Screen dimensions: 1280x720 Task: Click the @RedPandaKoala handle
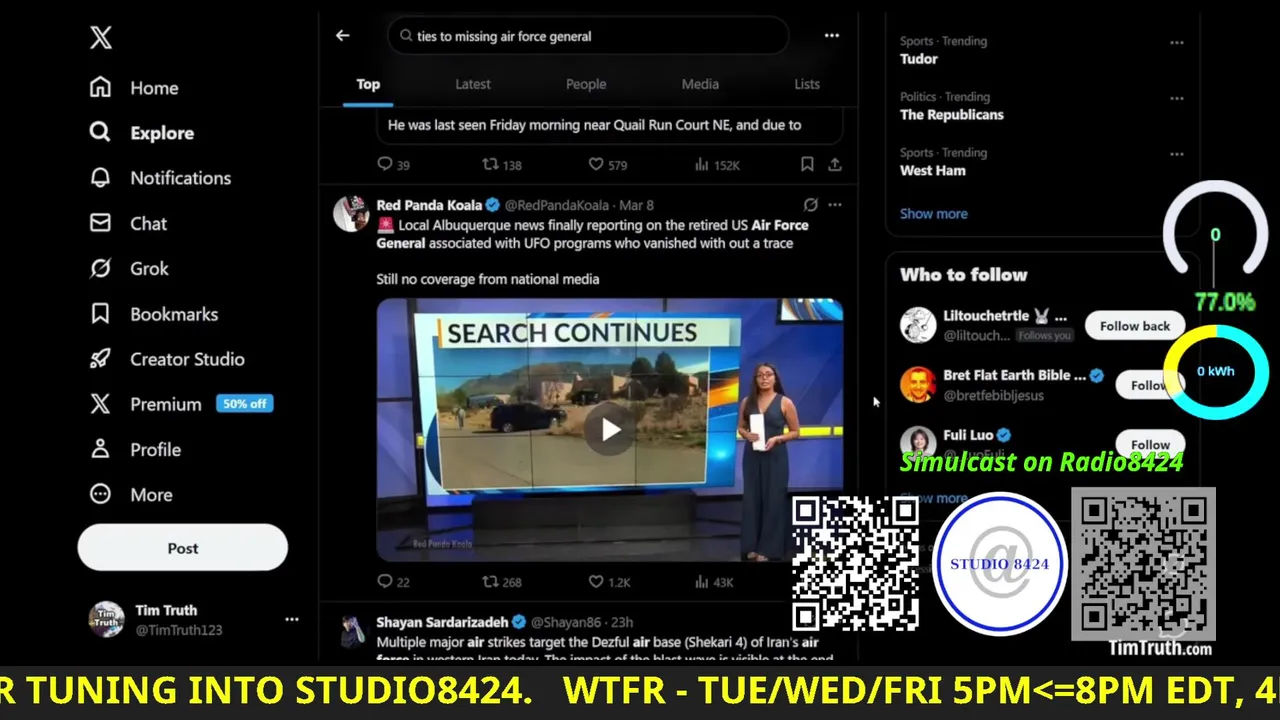(556, 205)
